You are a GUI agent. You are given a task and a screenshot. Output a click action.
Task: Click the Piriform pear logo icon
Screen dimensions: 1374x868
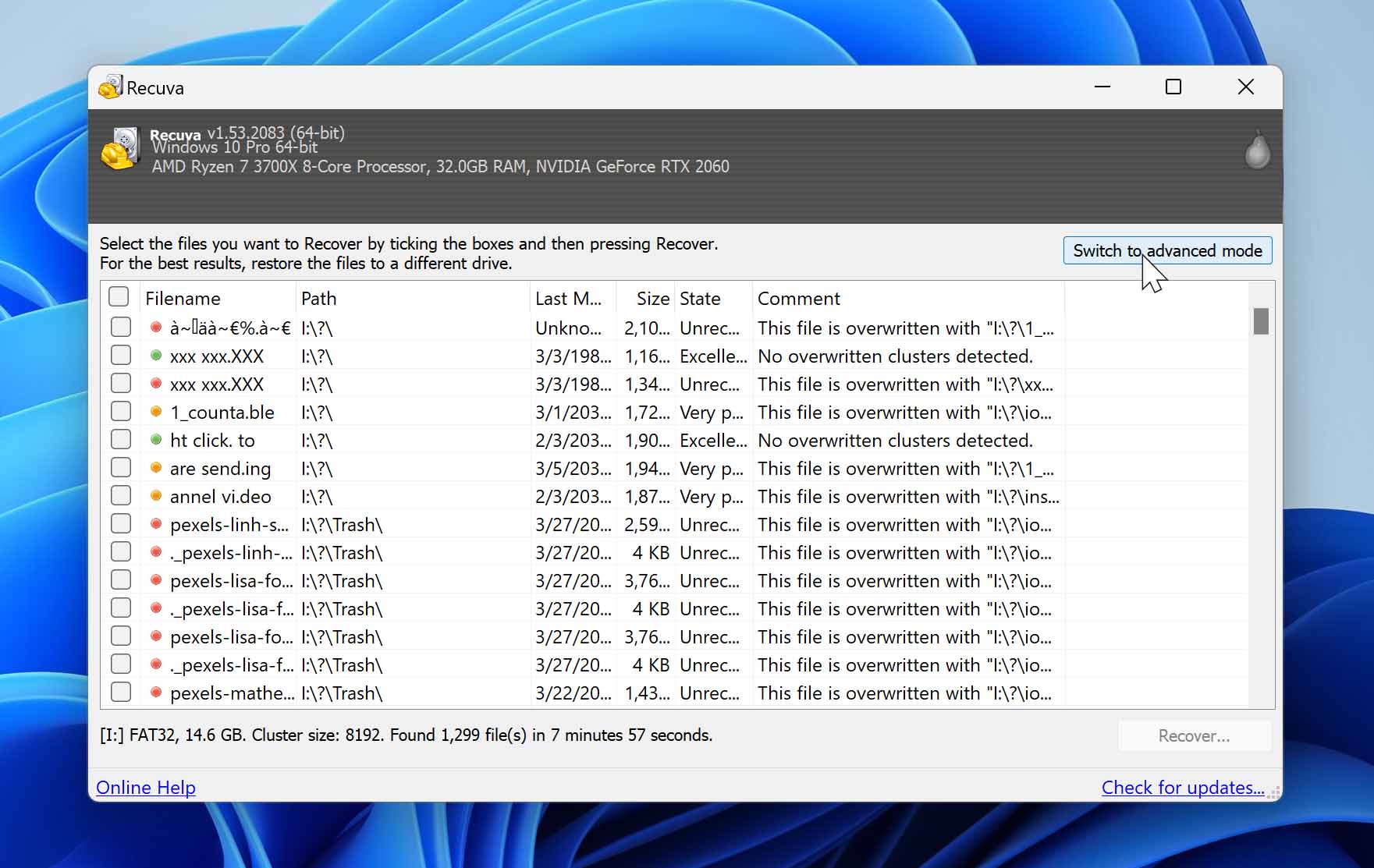1257,150
